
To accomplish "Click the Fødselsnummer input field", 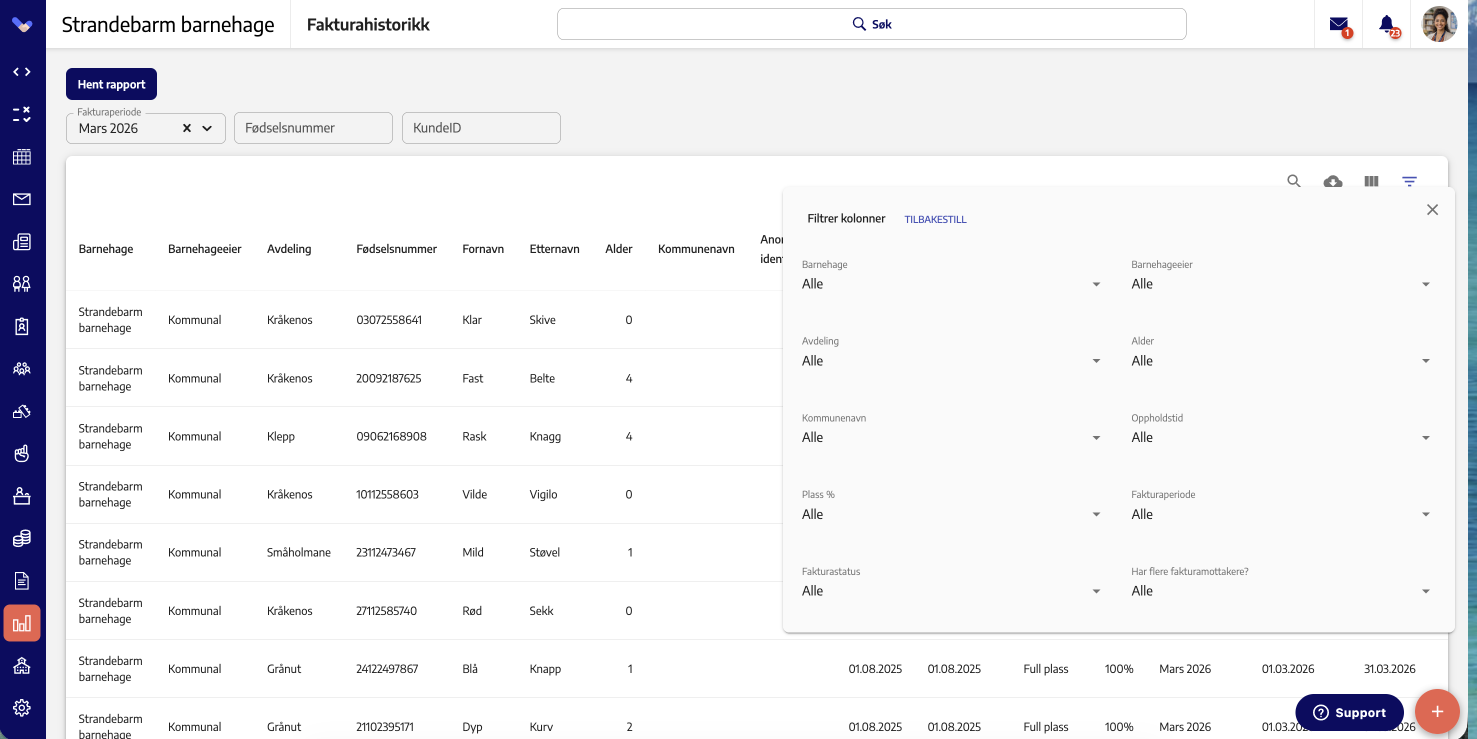I will tap(313, 128).
